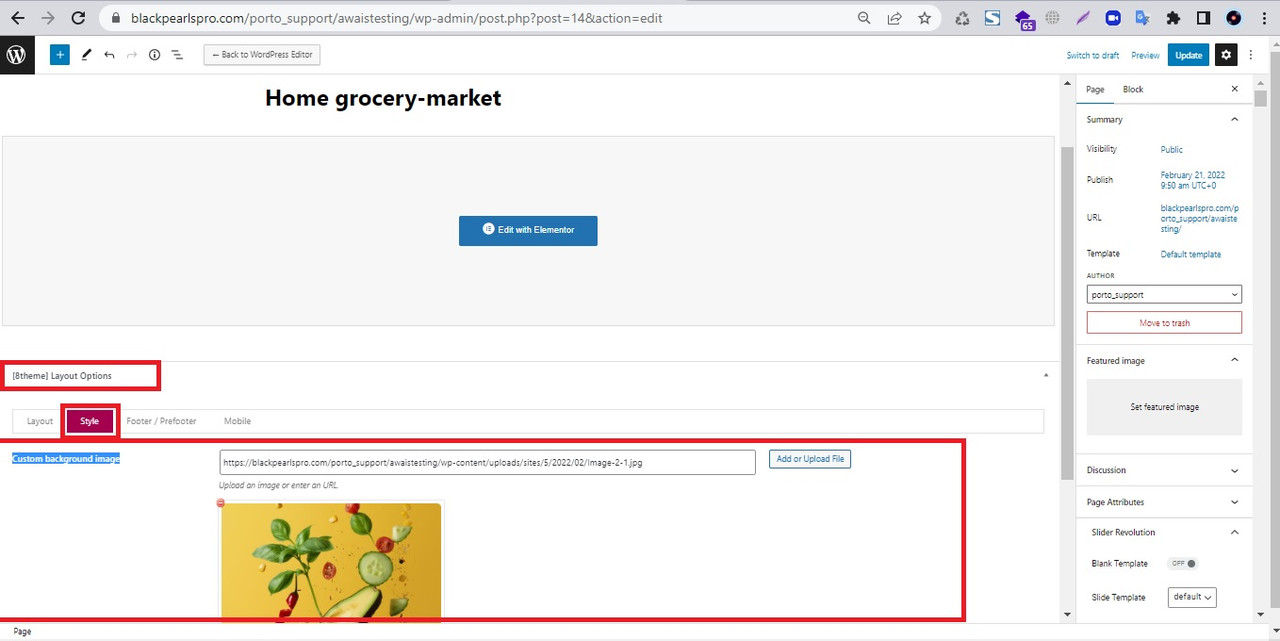Toggle the browser side panel
1280x641 pixels.
click(x=1204, y=18)
